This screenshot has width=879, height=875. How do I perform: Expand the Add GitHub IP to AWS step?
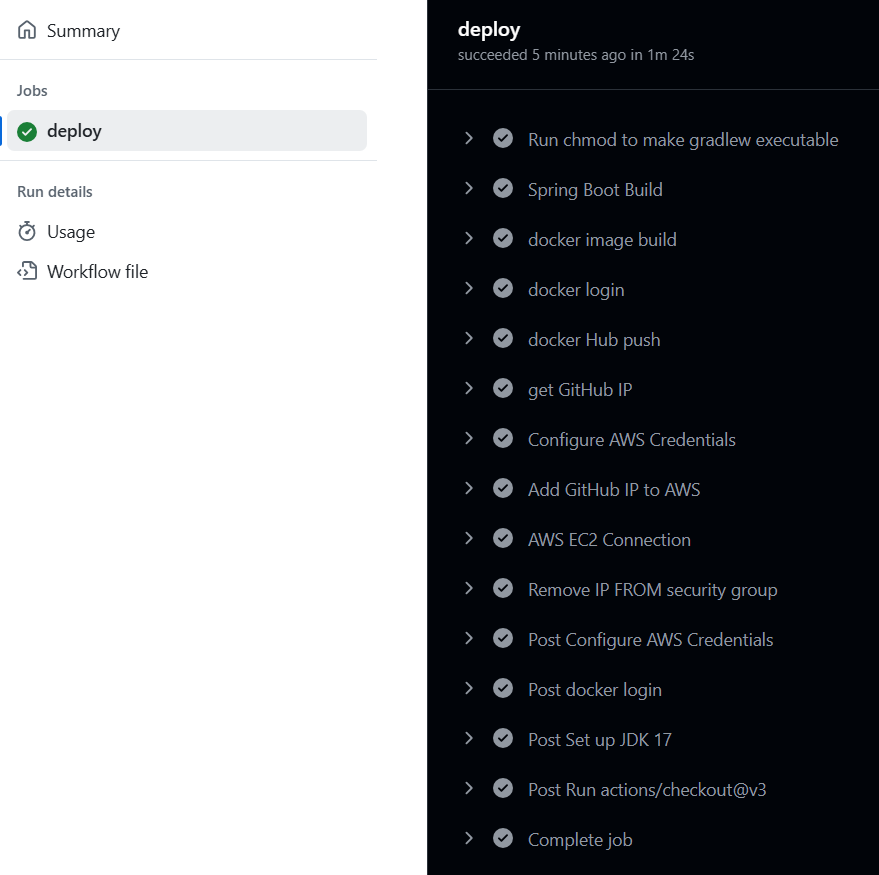[x=469, y=488]
